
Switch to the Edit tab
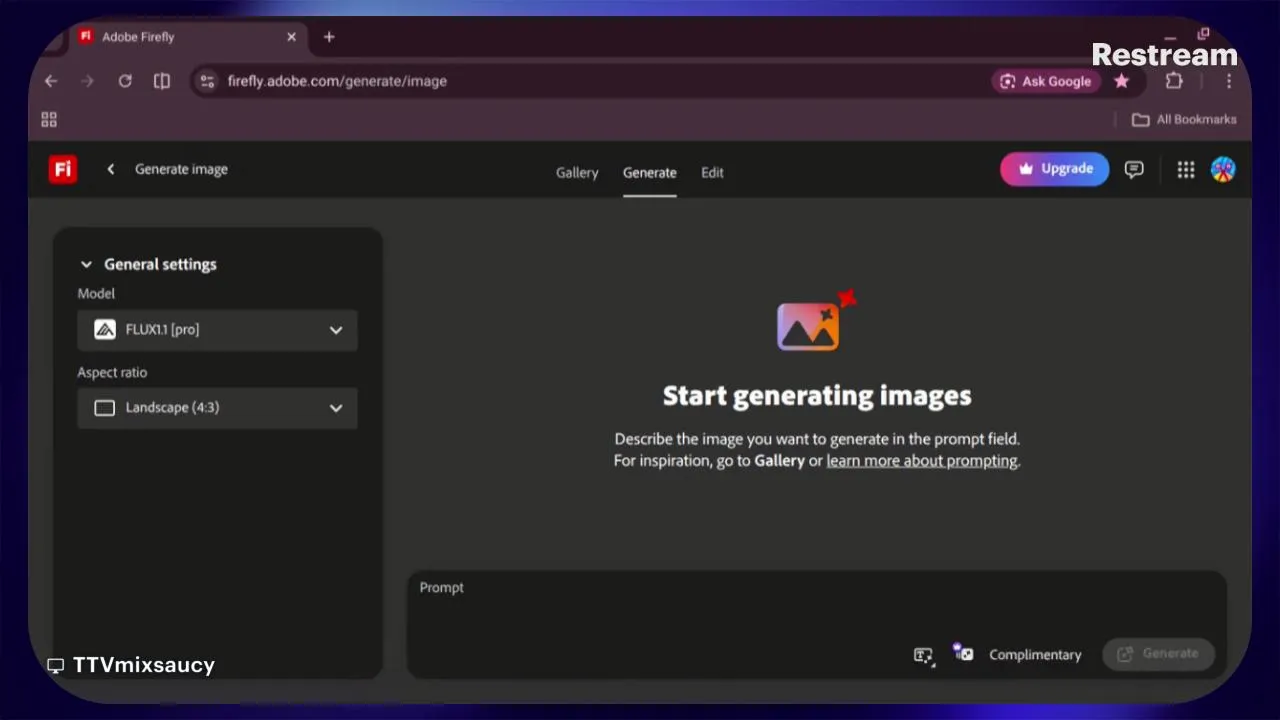tap(712, 172)
